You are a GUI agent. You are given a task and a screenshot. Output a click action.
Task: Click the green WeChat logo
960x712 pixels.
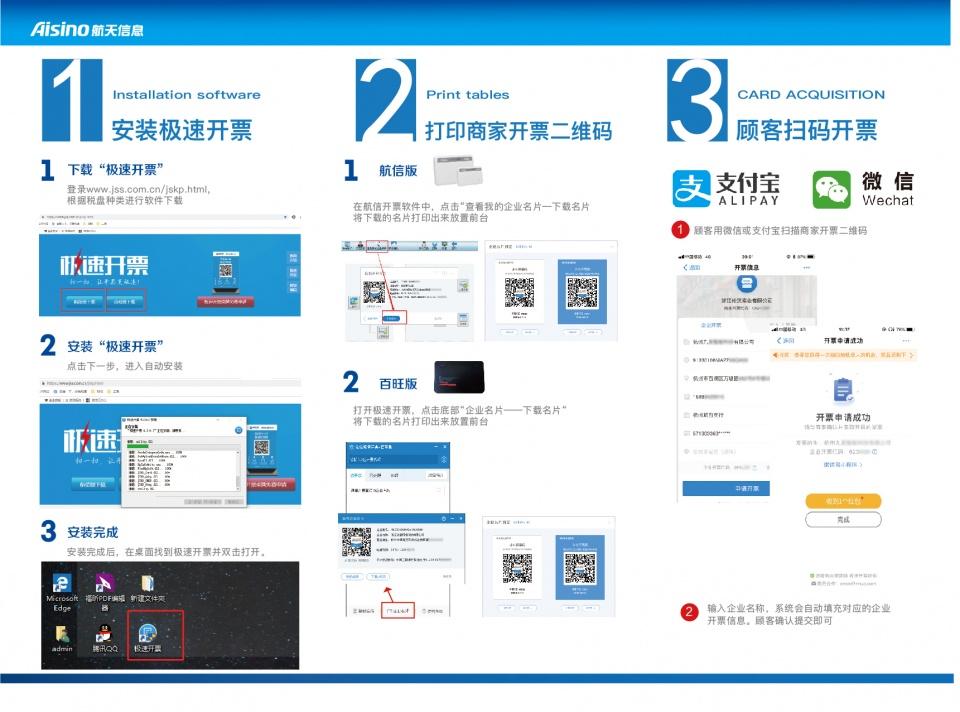point(831,189)
